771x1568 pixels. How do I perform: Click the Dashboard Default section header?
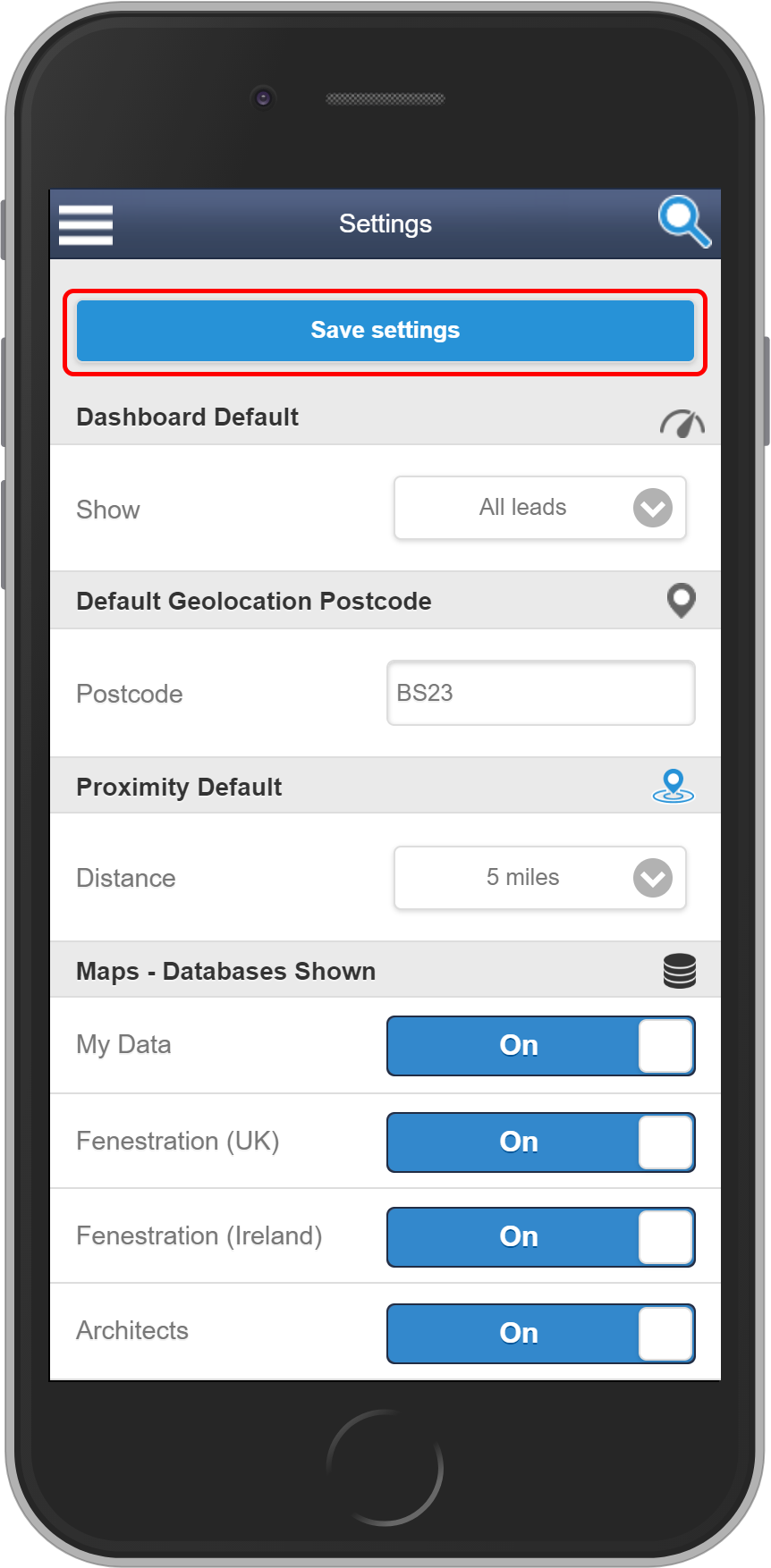click(187, 417)
